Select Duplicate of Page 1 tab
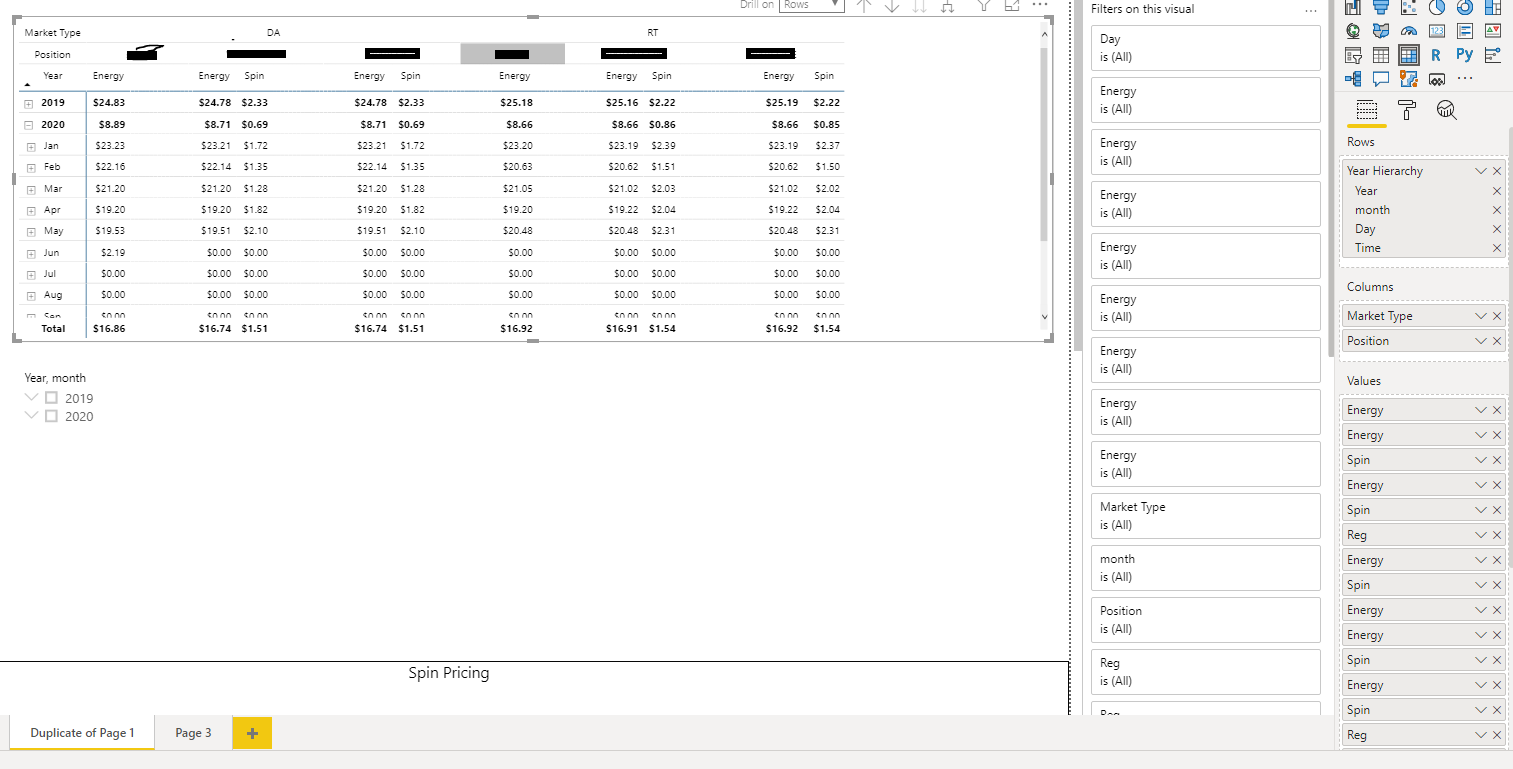This screenshot has width=1513, height=769. pyautogui.click(x=82, y=733)
